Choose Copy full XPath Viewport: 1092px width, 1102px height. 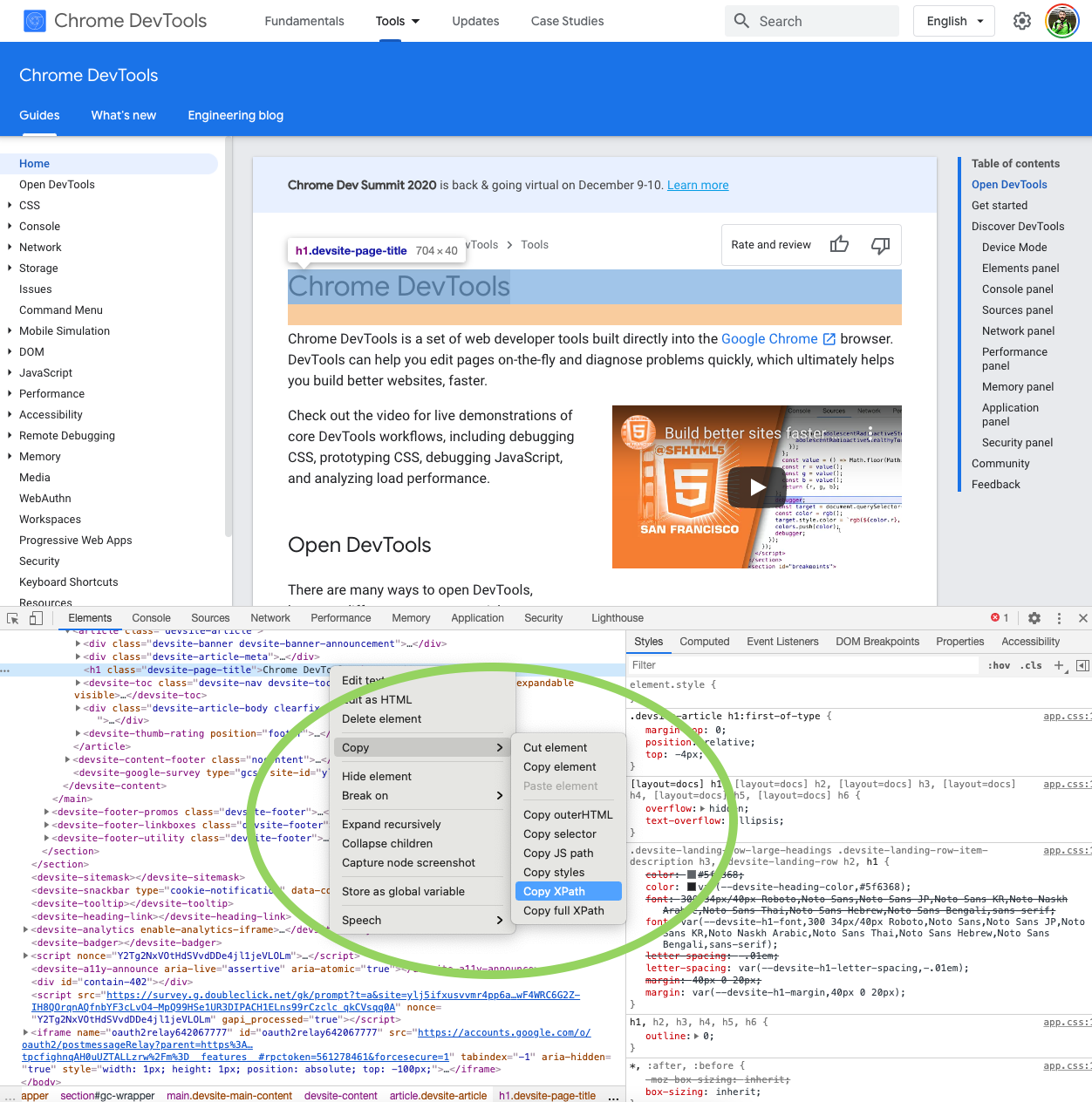click(569, 910)
